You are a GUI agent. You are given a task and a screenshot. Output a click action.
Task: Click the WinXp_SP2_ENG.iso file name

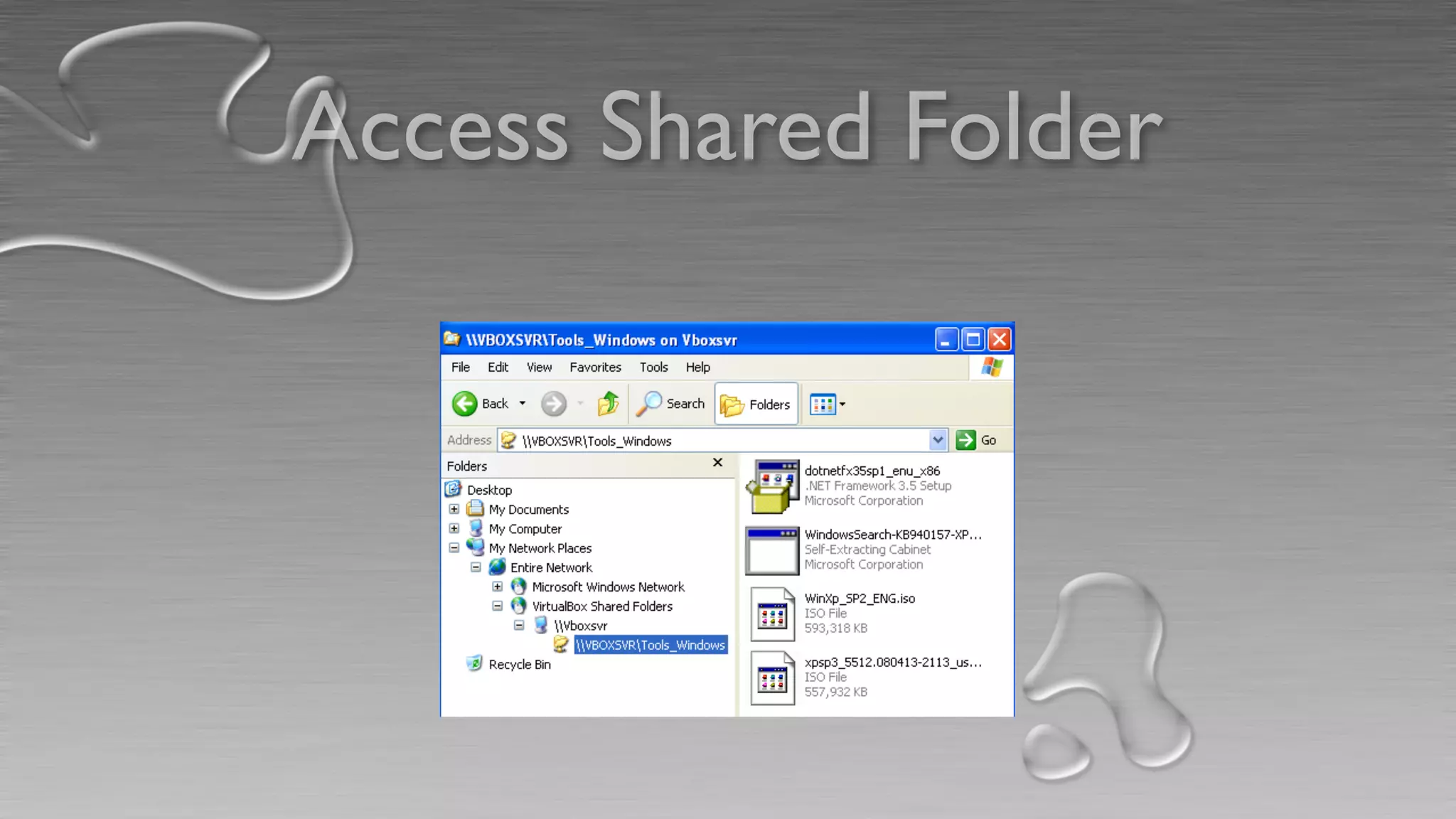pyautogui.click(x=860, y=599)
